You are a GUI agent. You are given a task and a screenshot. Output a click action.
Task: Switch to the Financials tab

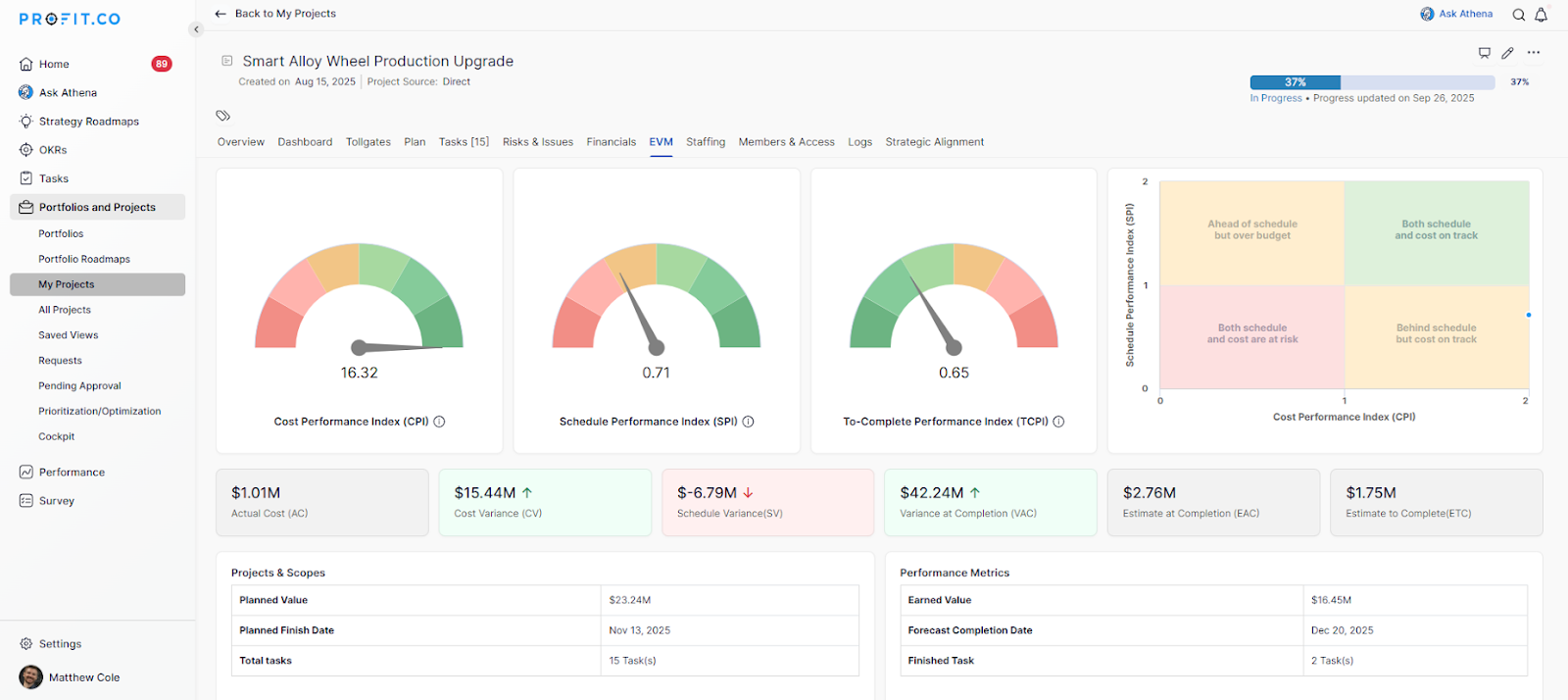pos(611,142)
